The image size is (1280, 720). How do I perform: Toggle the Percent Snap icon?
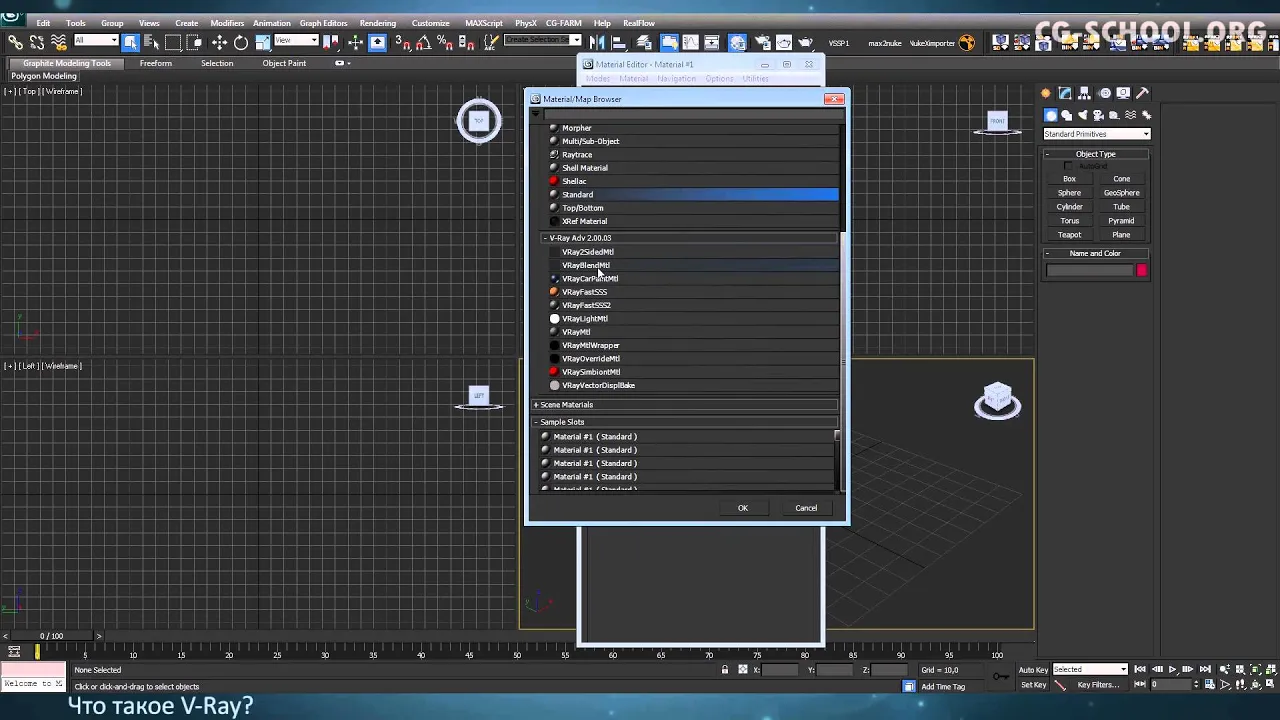pos(444,42)
